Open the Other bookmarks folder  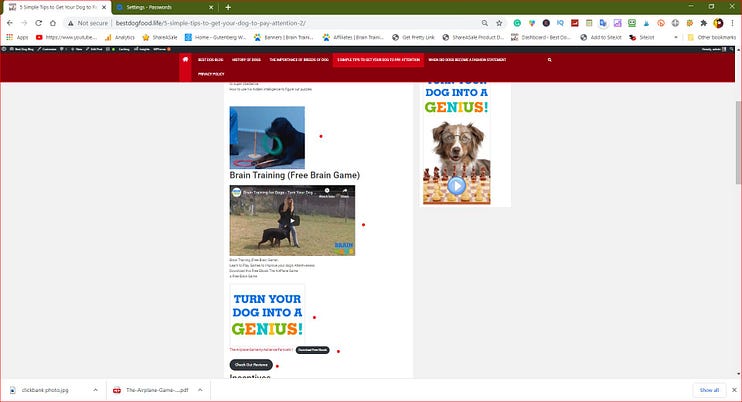pos(712,37)
